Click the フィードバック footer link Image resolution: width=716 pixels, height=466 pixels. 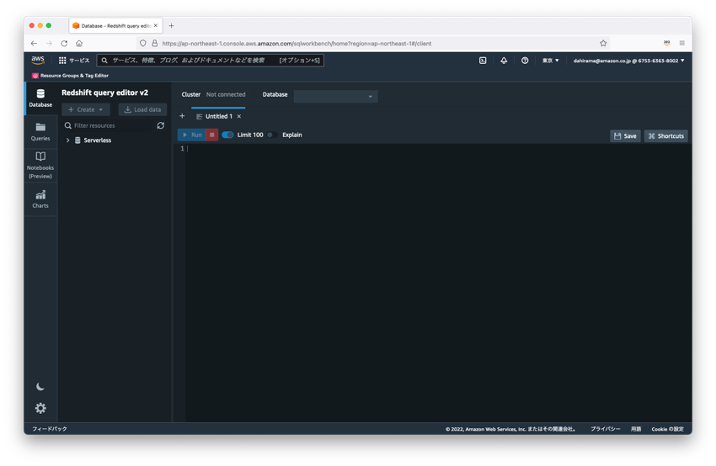click(x=49, y=429)
